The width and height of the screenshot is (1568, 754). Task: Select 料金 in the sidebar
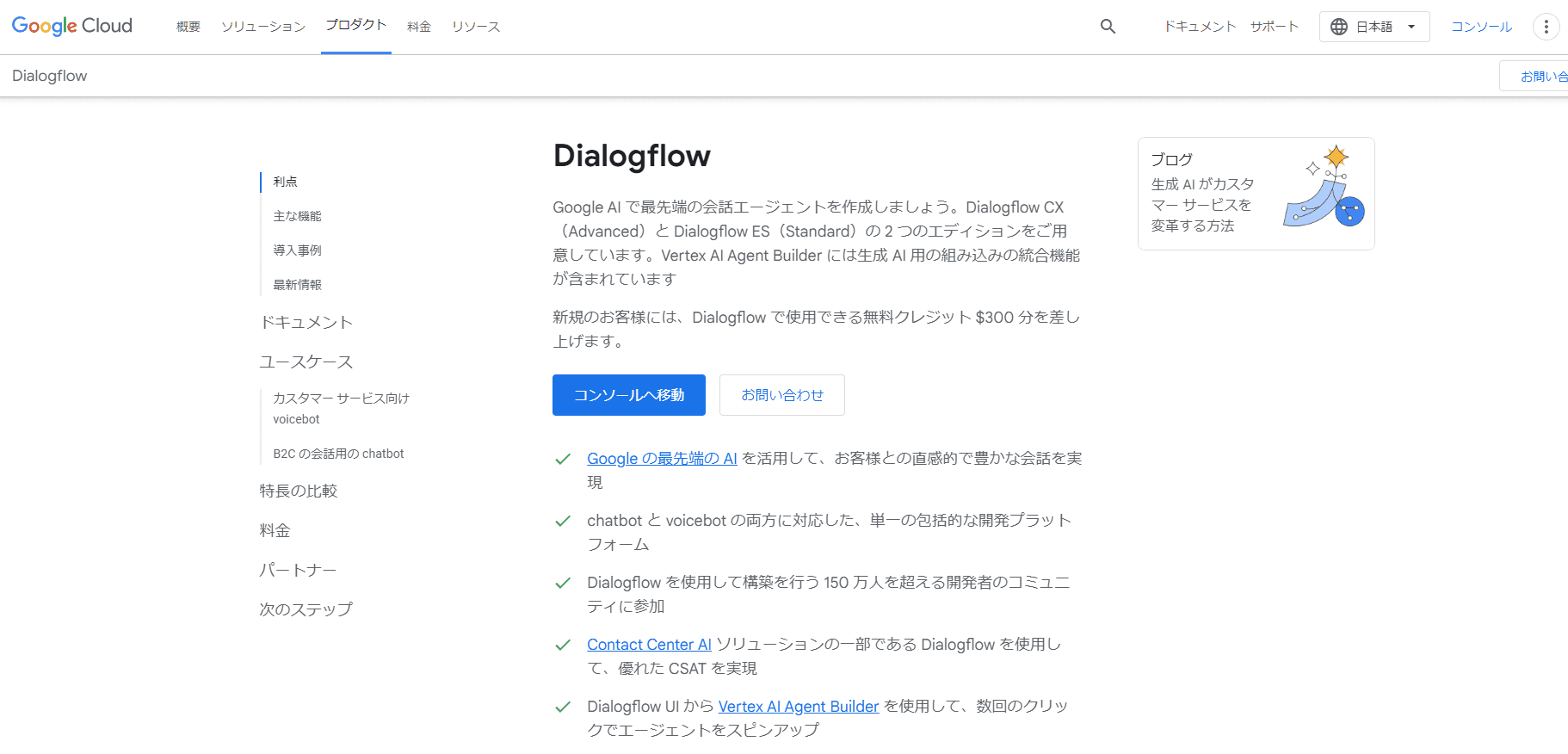[275, 530]
